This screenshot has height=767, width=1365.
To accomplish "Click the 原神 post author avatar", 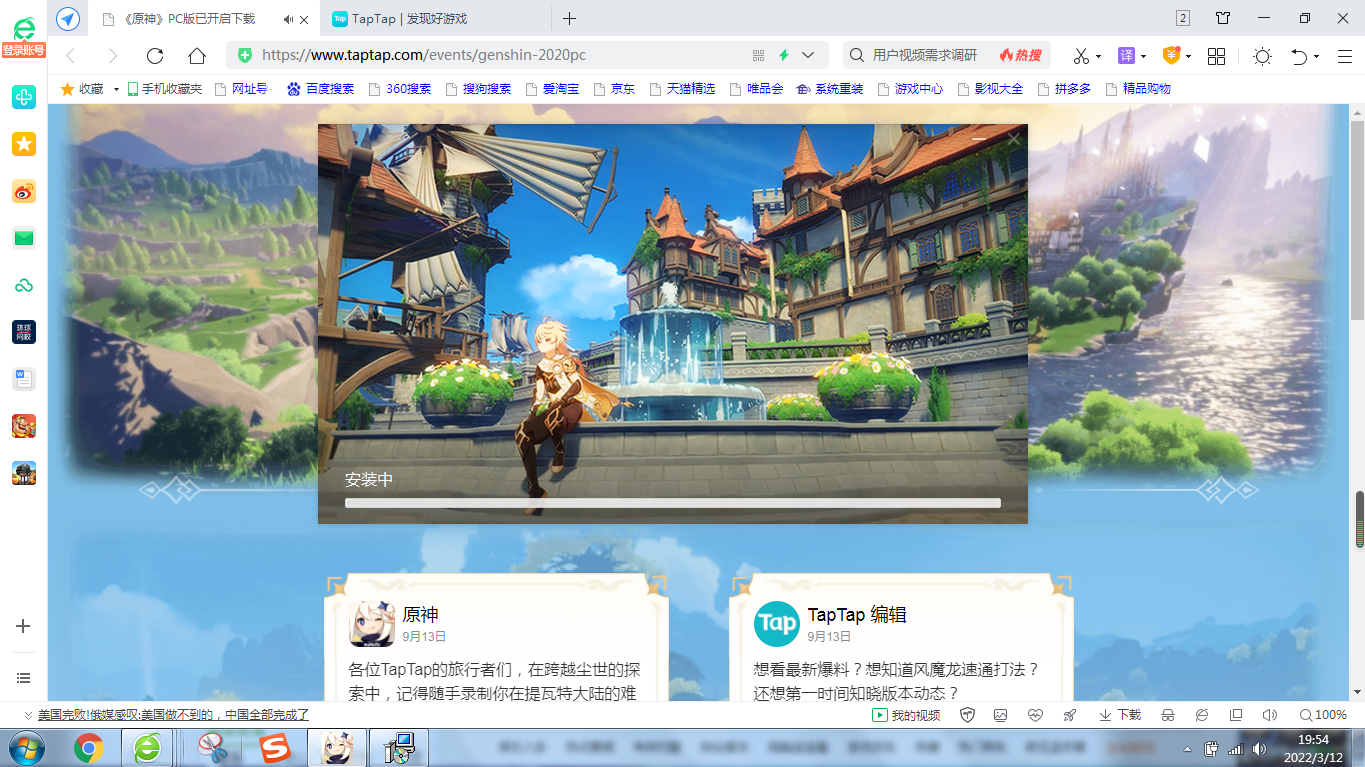I will [371, 624].
